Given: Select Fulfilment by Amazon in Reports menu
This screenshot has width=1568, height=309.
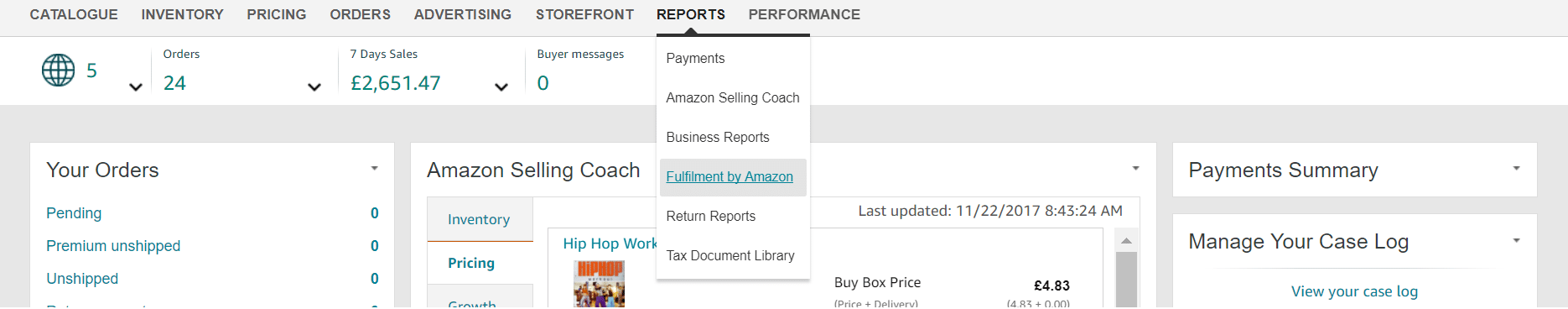Looking at the screenshot, I should (x=729, y=177).
